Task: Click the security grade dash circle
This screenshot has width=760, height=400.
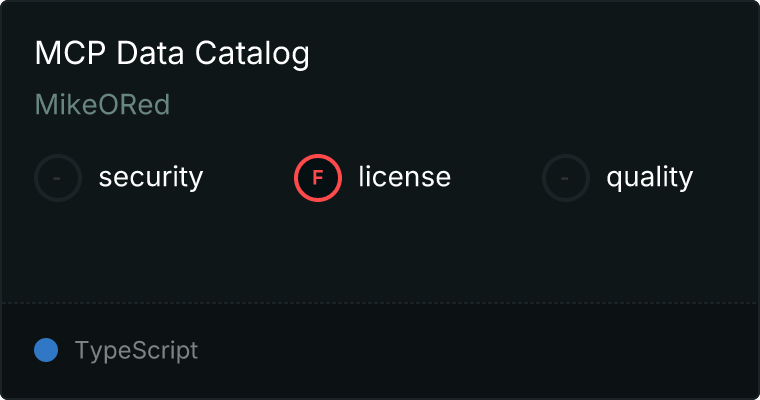Action: click(58, 178)
